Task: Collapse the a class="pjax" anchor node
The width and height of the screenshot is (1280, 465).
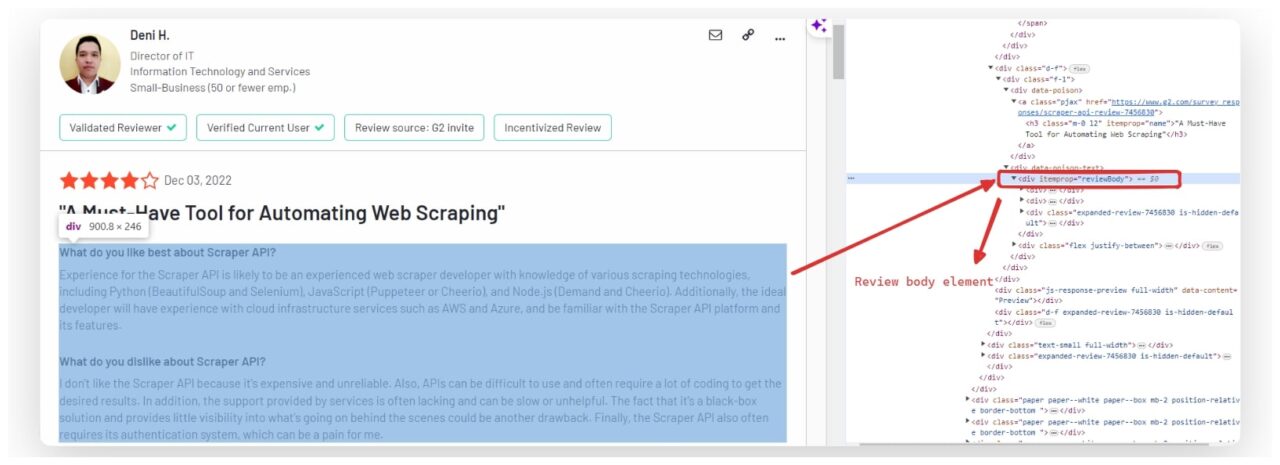Action: point(1014,101)
